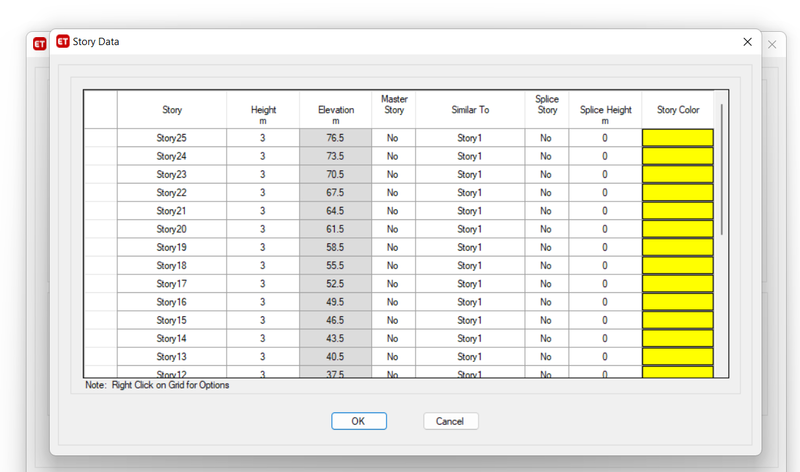Click the Elevation column header

[336, 110]
